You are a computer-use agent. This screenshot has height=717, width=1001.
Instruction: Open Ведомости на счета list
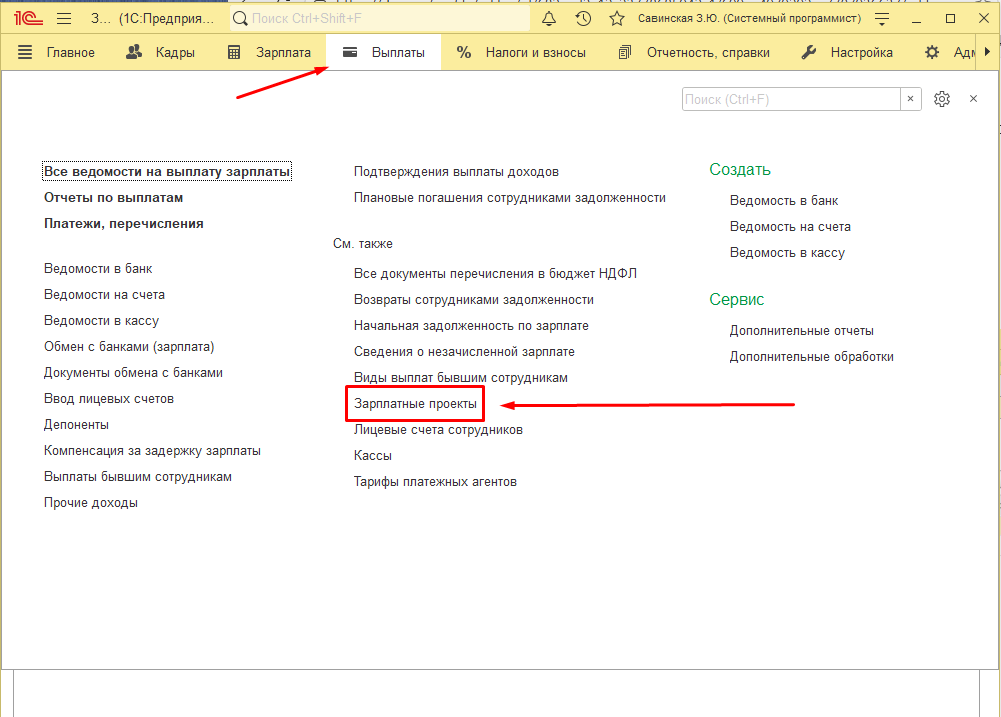click(105, 294)
